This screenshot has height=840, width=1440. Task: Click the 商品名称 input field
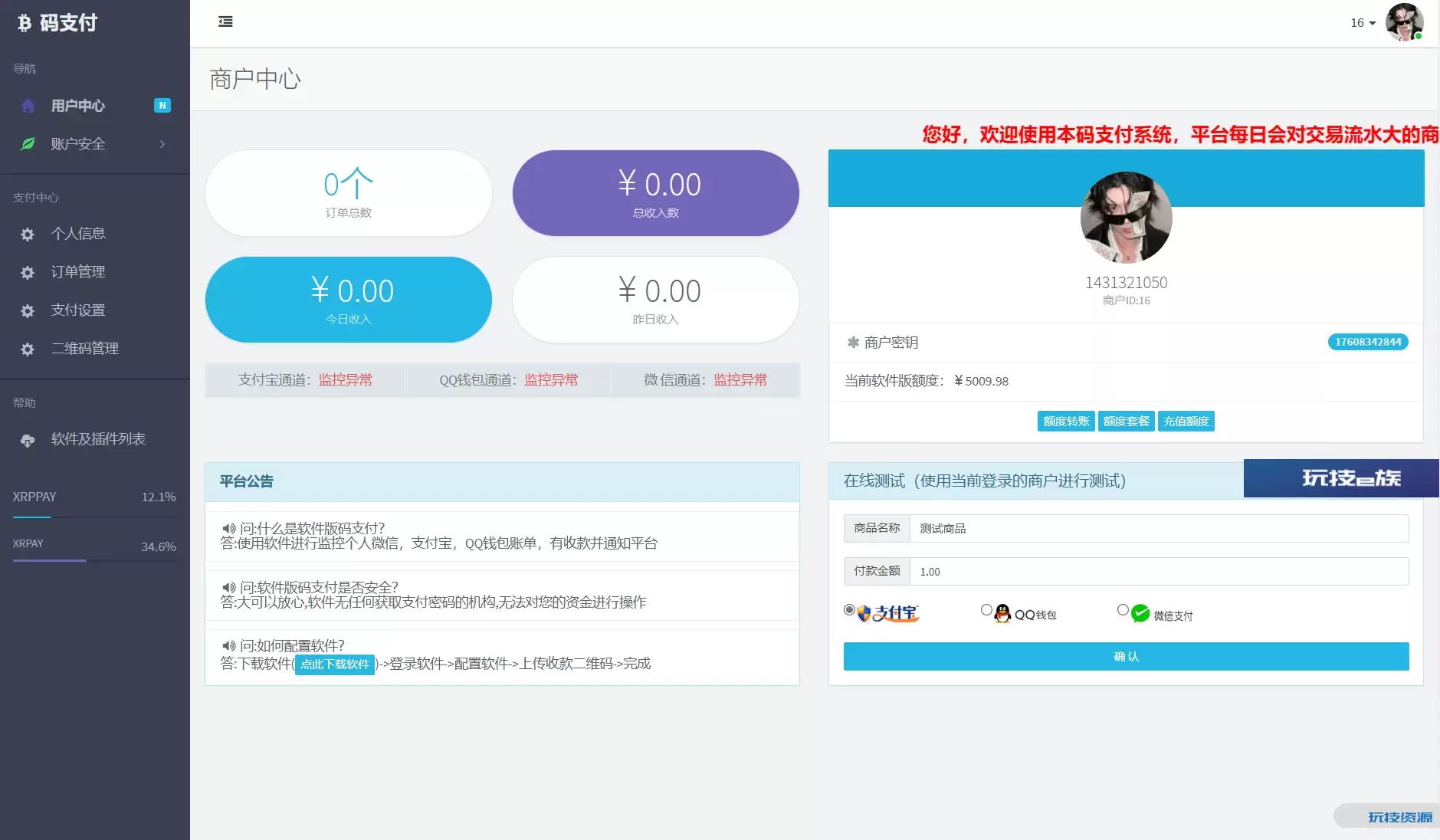click(x=1159, y=529)
